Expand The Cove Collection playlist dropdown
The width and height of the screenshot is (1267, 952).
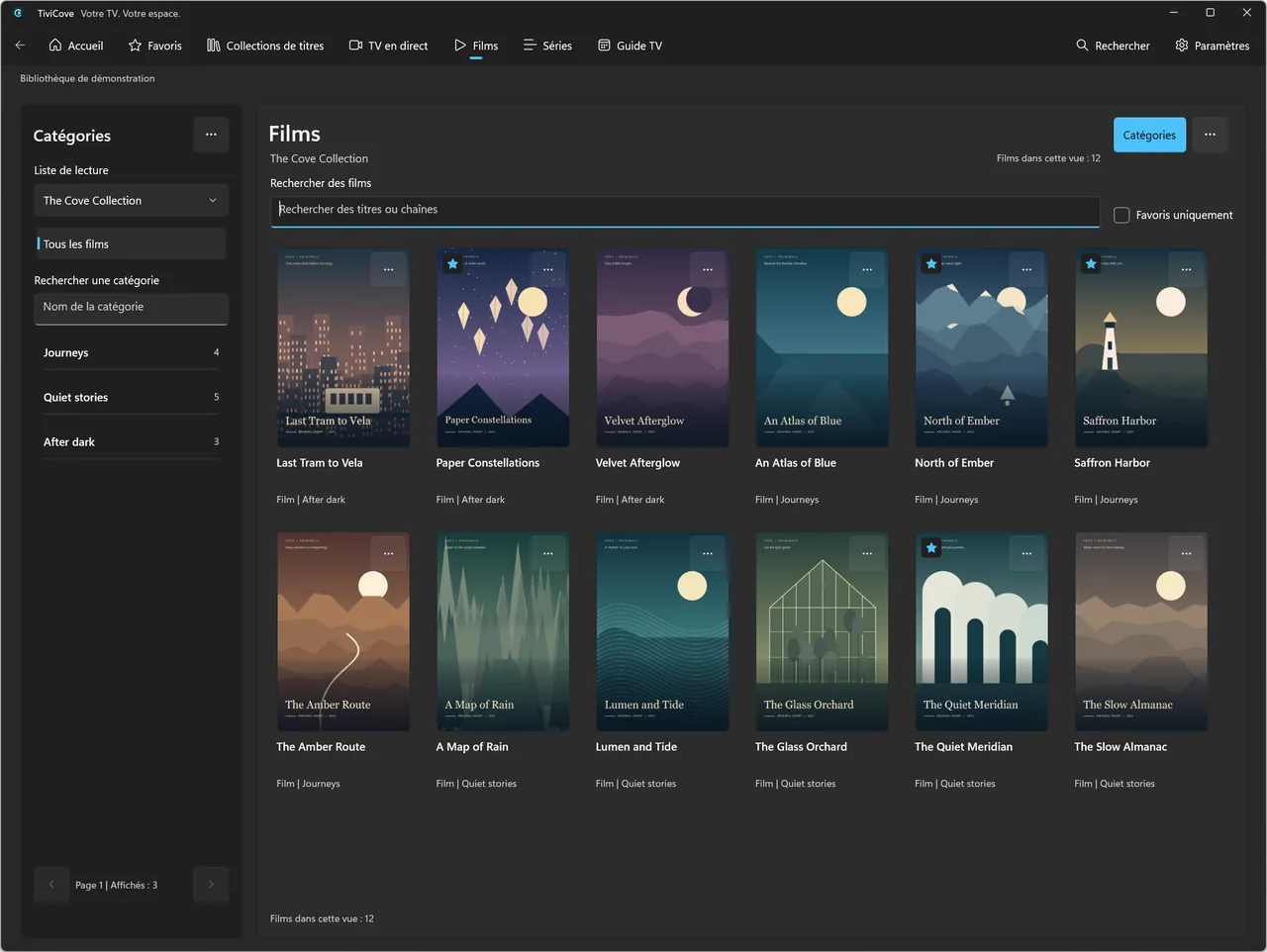point(131,201)
